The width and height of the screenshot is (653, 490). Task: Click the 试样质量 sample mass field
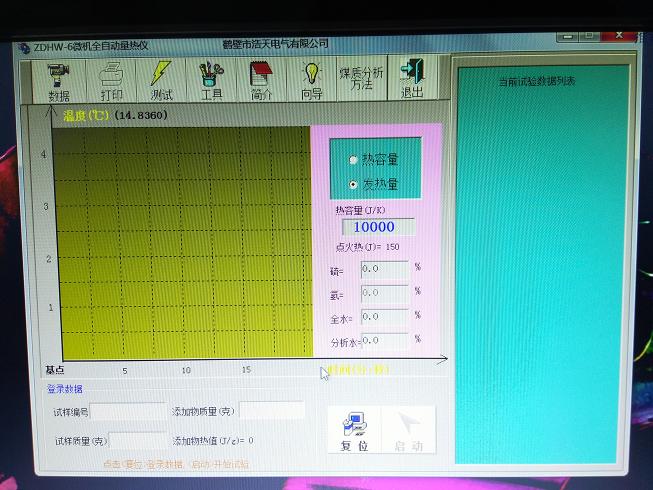(x=137, y=440)
